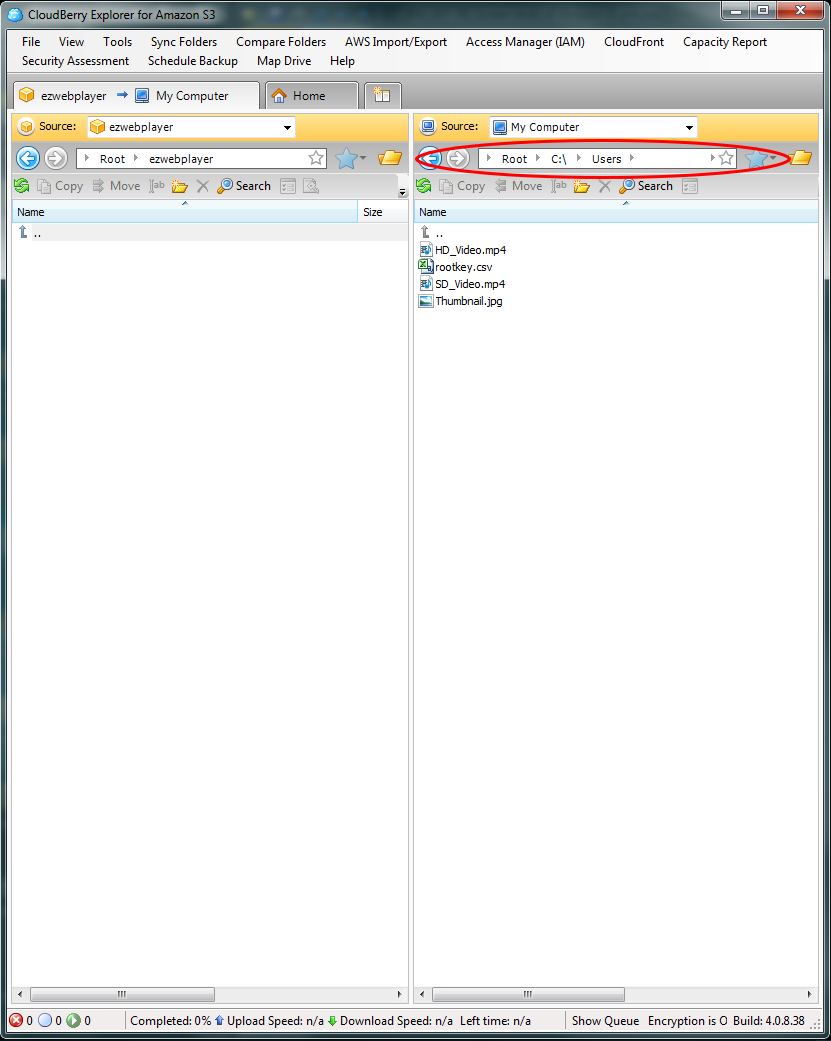Click Show Queue in status bar
Viewport: 831px width, 1041px height.
[x=605, y=1020]
